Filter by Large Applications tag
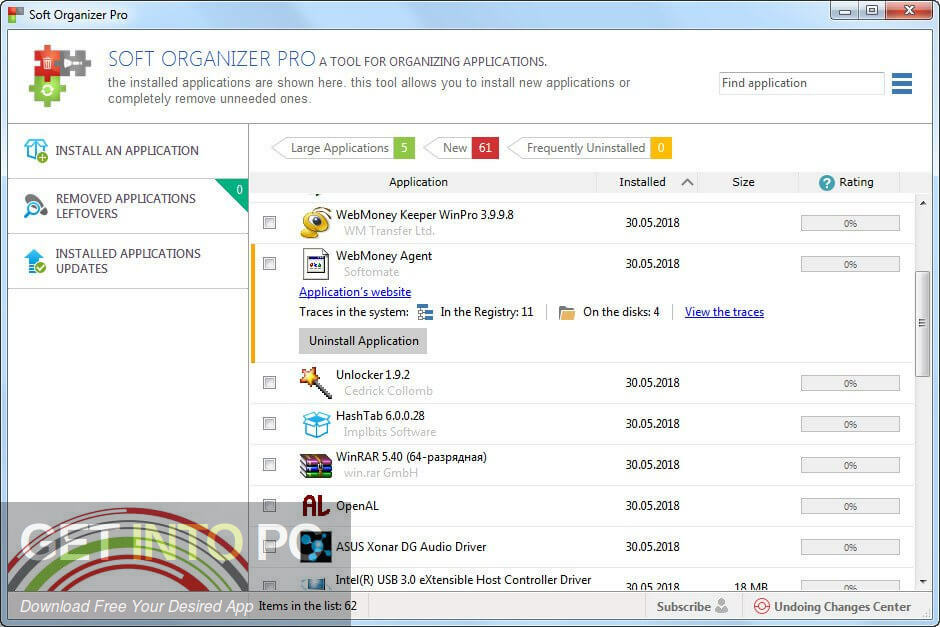 pyautogui.click(x=343, y=148)
